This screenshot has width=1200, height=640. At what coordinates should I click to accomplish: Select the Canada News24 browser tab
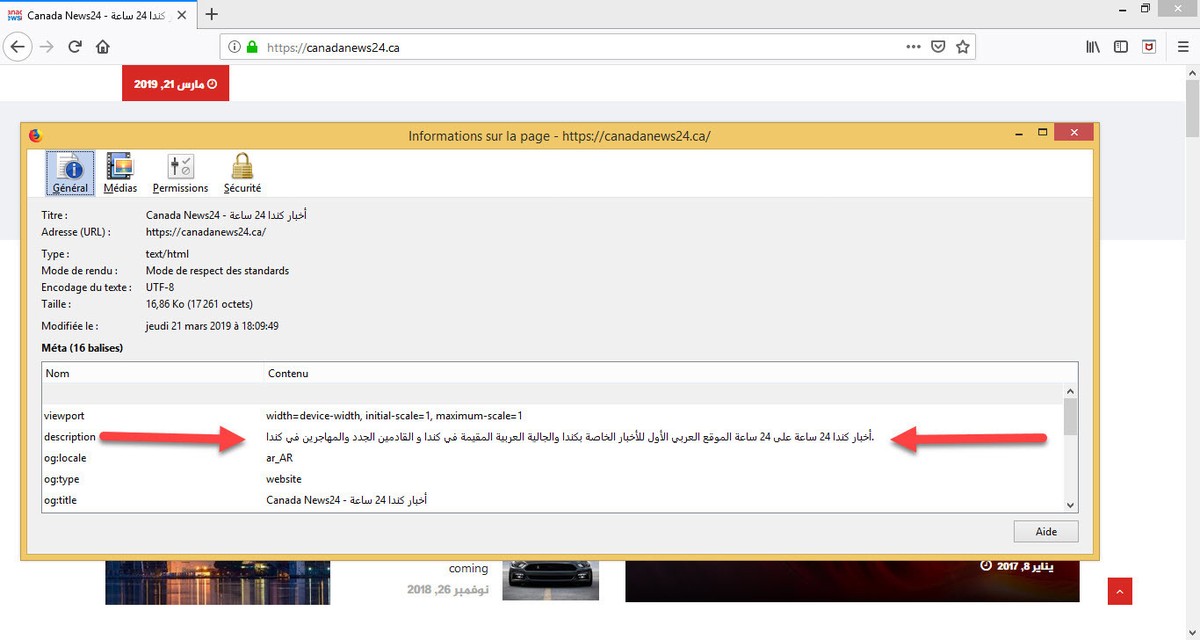98,15
